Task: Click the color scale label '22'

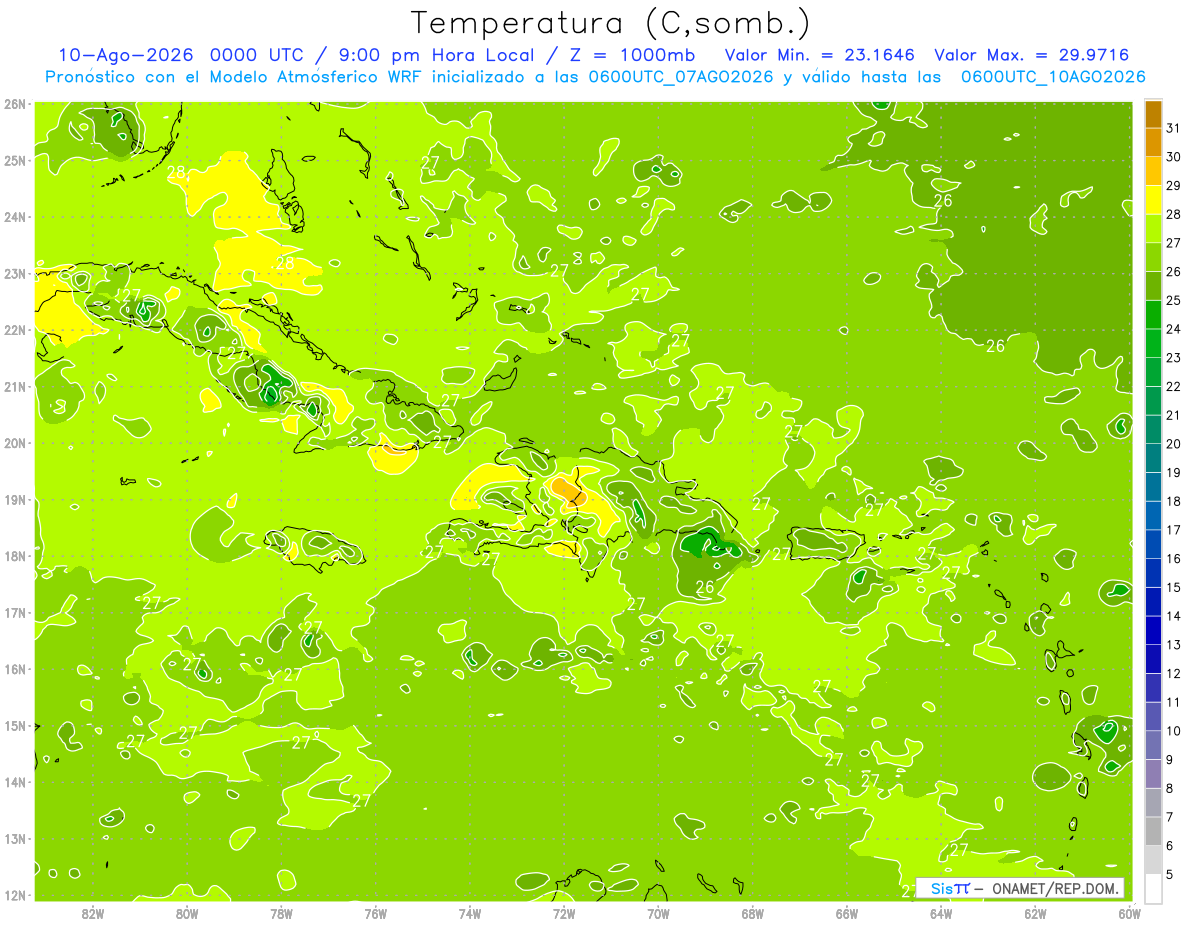Action: pos(1173,386)
